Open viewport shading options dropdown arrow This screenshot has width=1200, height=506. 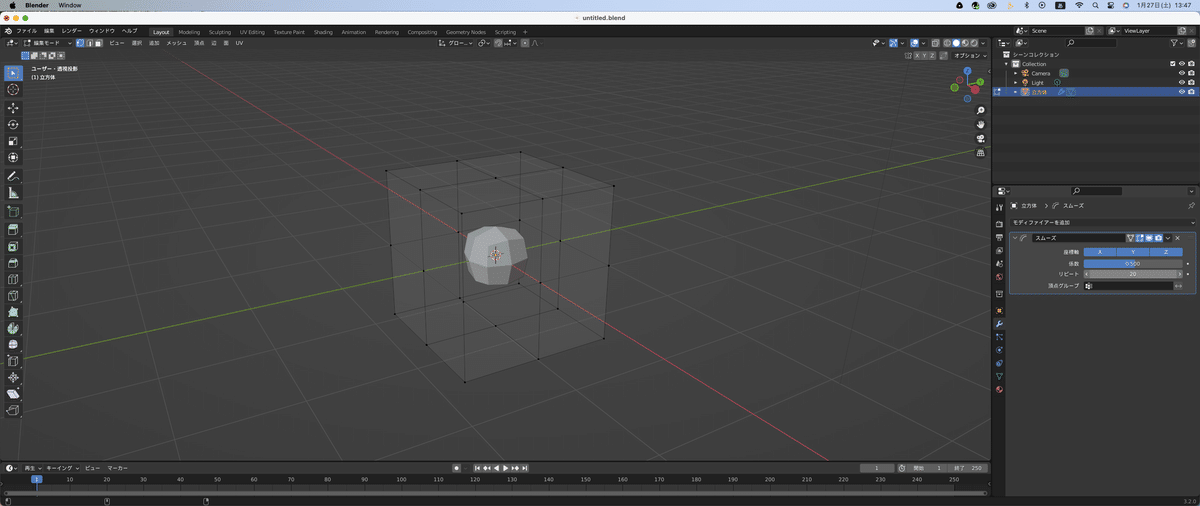(x=985, y=43)
